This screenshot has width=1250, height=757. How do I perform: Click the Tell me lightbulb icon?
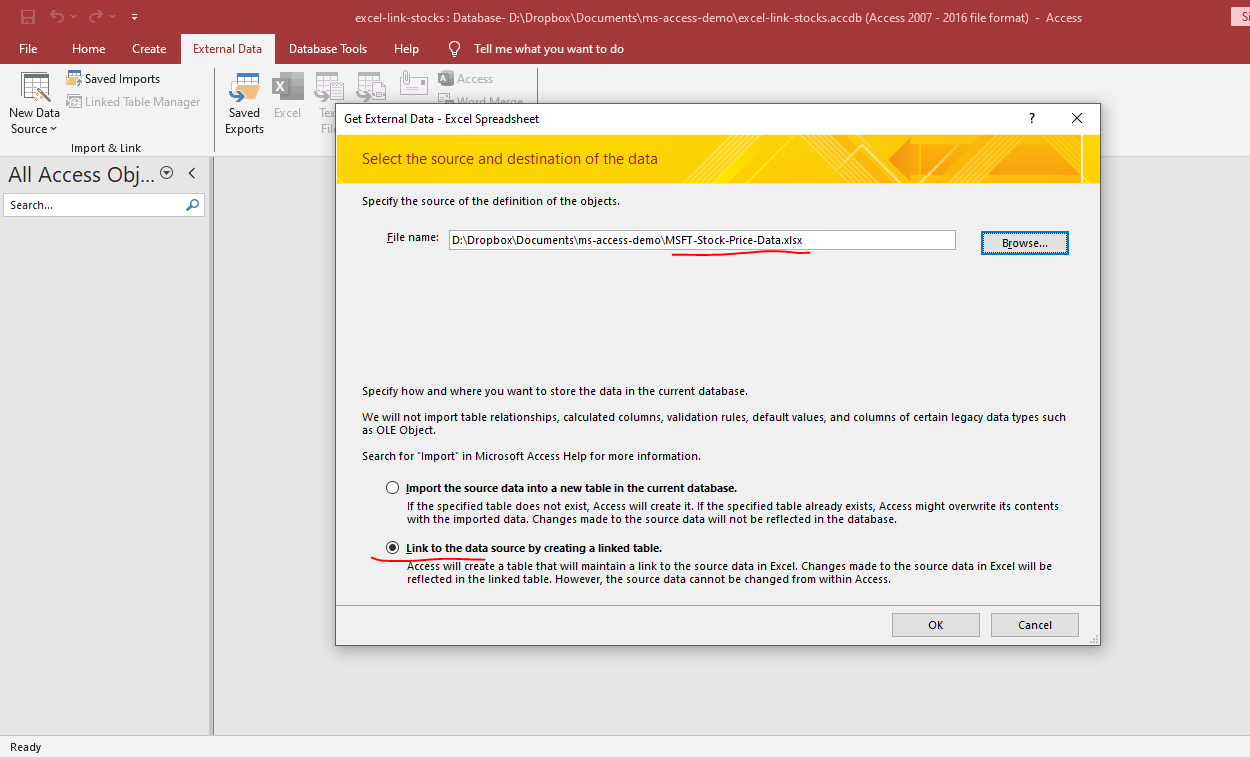click(455, 48)
